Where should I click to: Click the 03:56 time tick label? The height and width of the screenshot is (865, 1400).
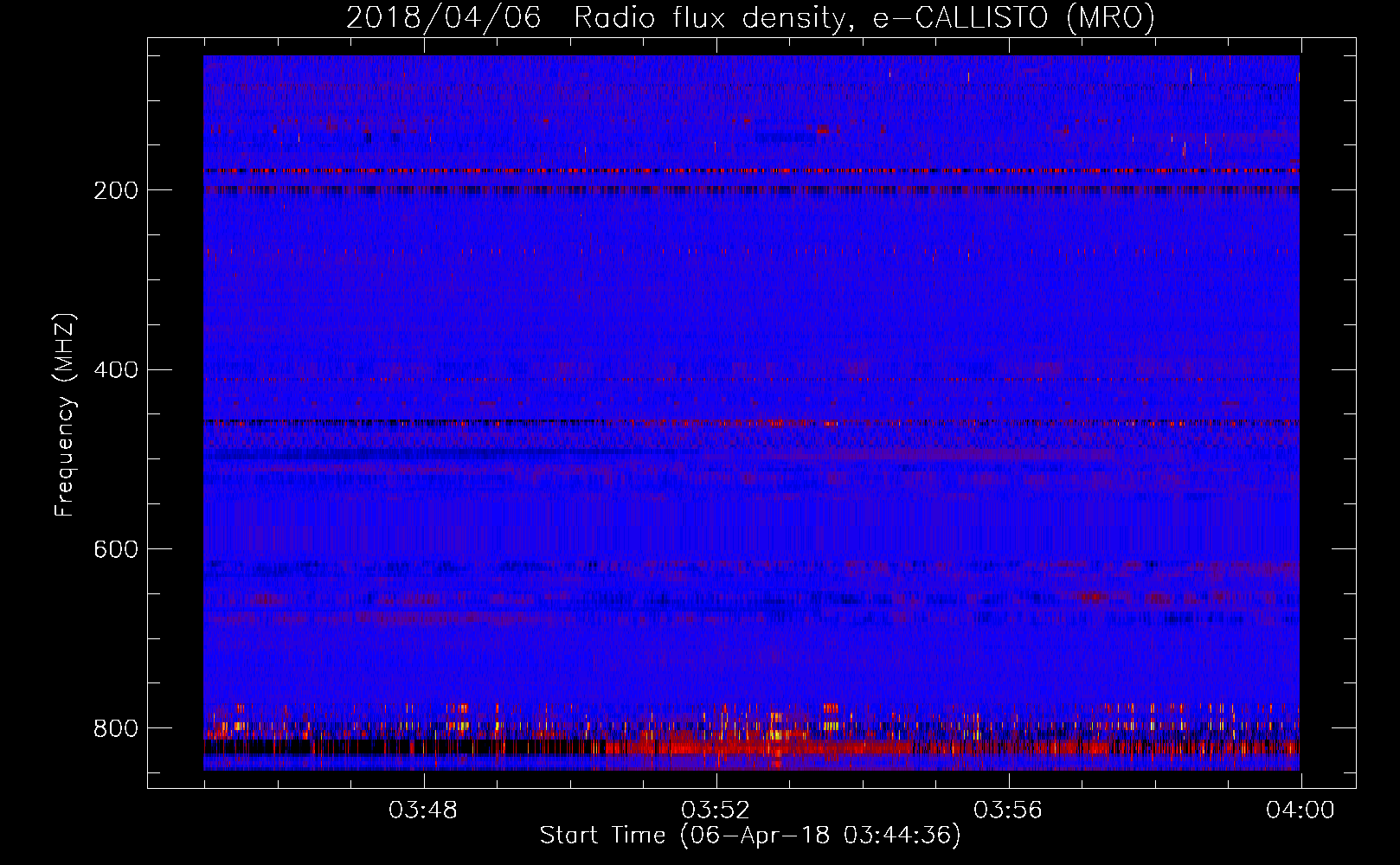pos(1008,811)
